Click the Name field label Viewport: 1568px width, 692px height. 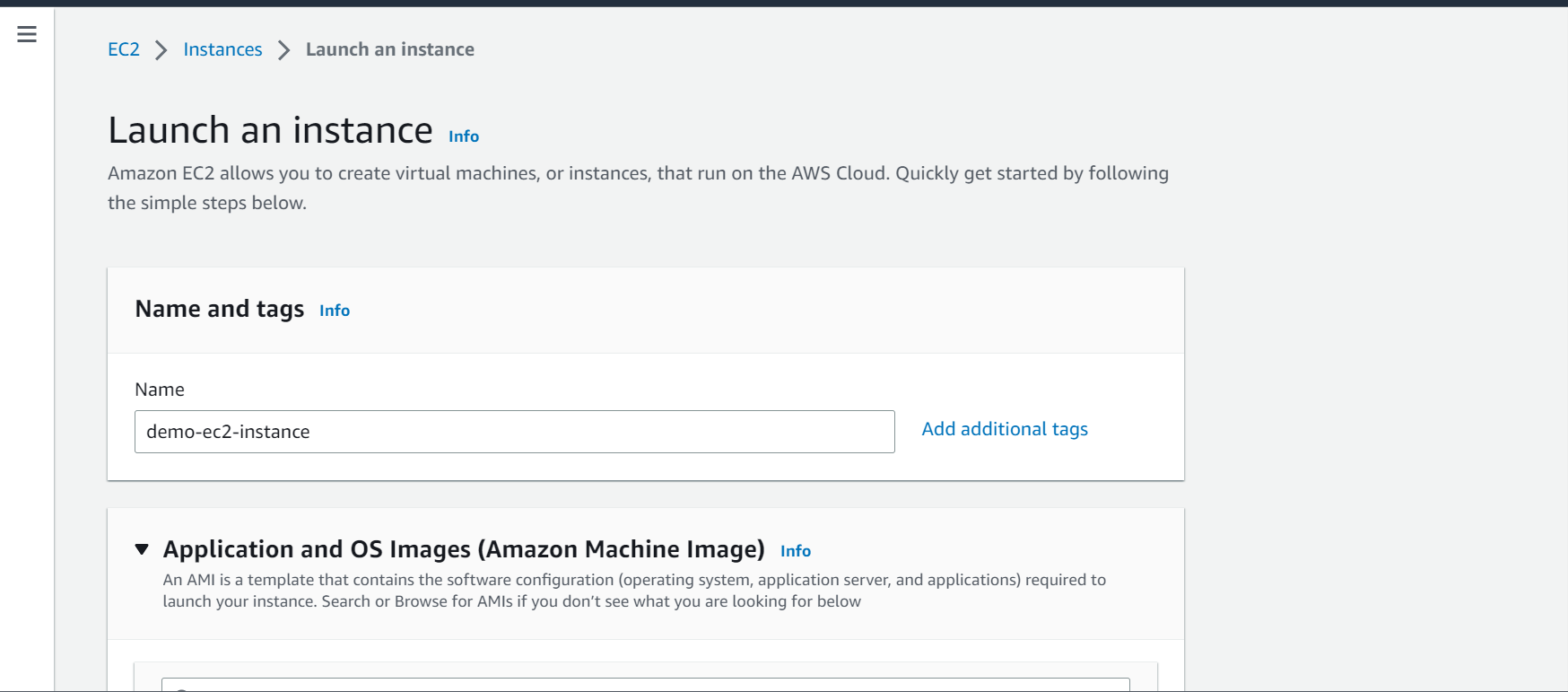[x=160, y=390]
